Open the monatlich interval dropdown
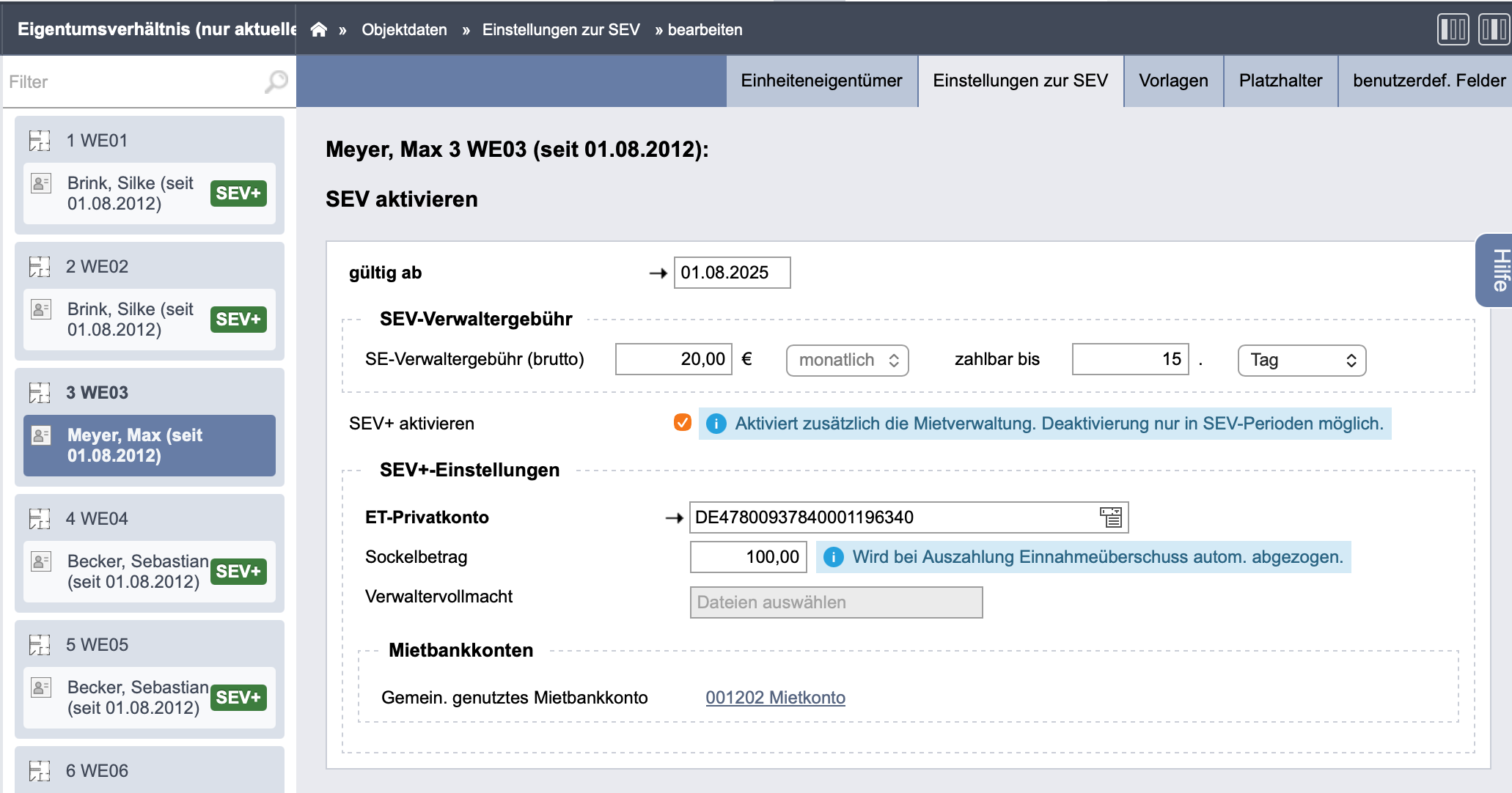 [848, 360]
